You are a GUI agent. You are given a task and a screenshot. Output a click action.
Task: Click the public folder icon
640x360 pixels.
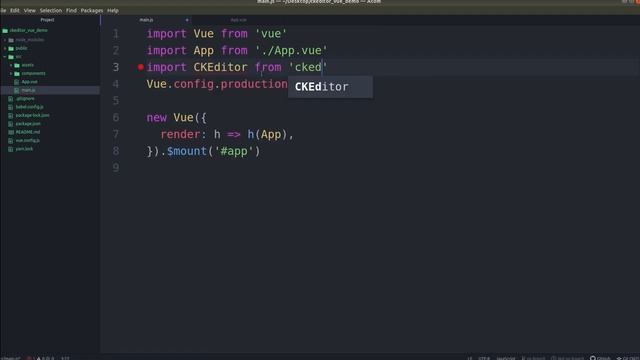(x=11, y=48)
